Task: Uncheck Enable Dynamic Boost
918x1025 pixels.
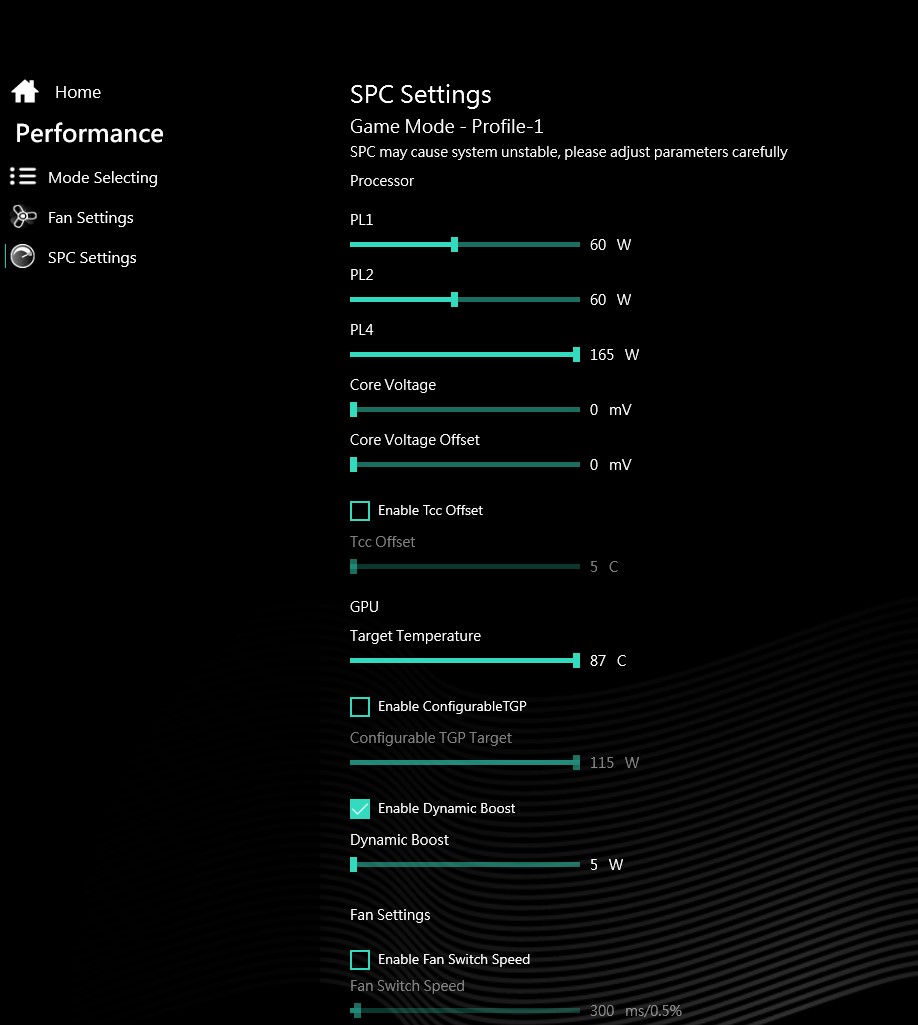Action: (x=360, y=809)
